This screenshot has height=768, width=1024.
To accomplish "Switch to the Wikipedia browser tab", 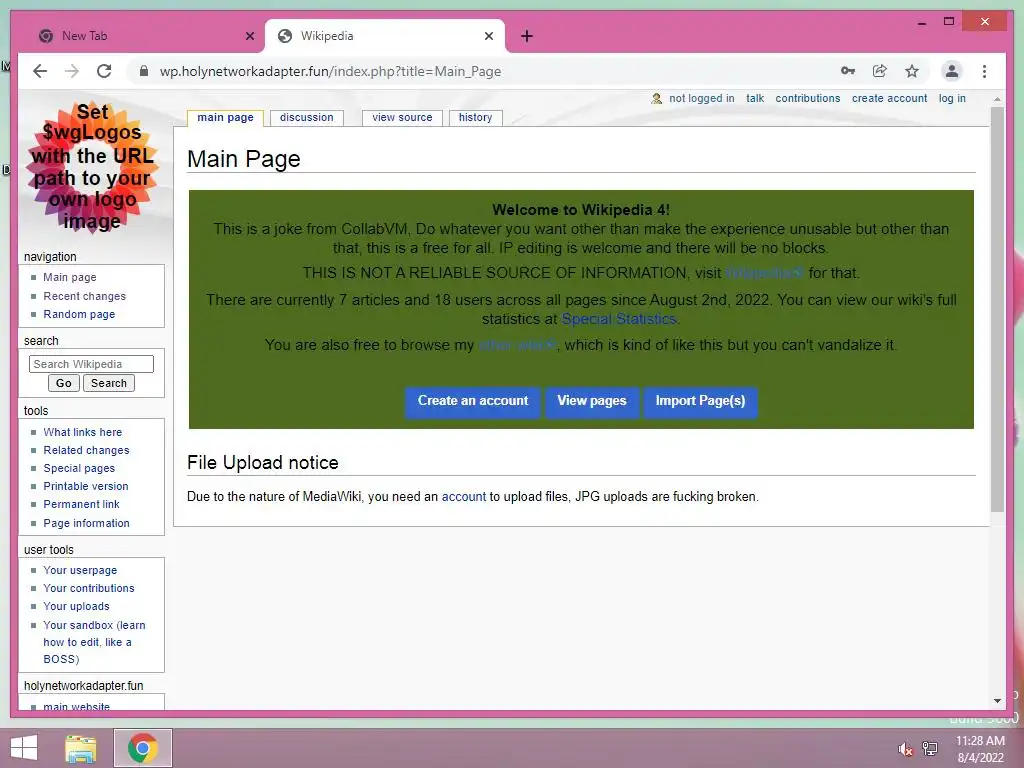I will pos(385,36).
